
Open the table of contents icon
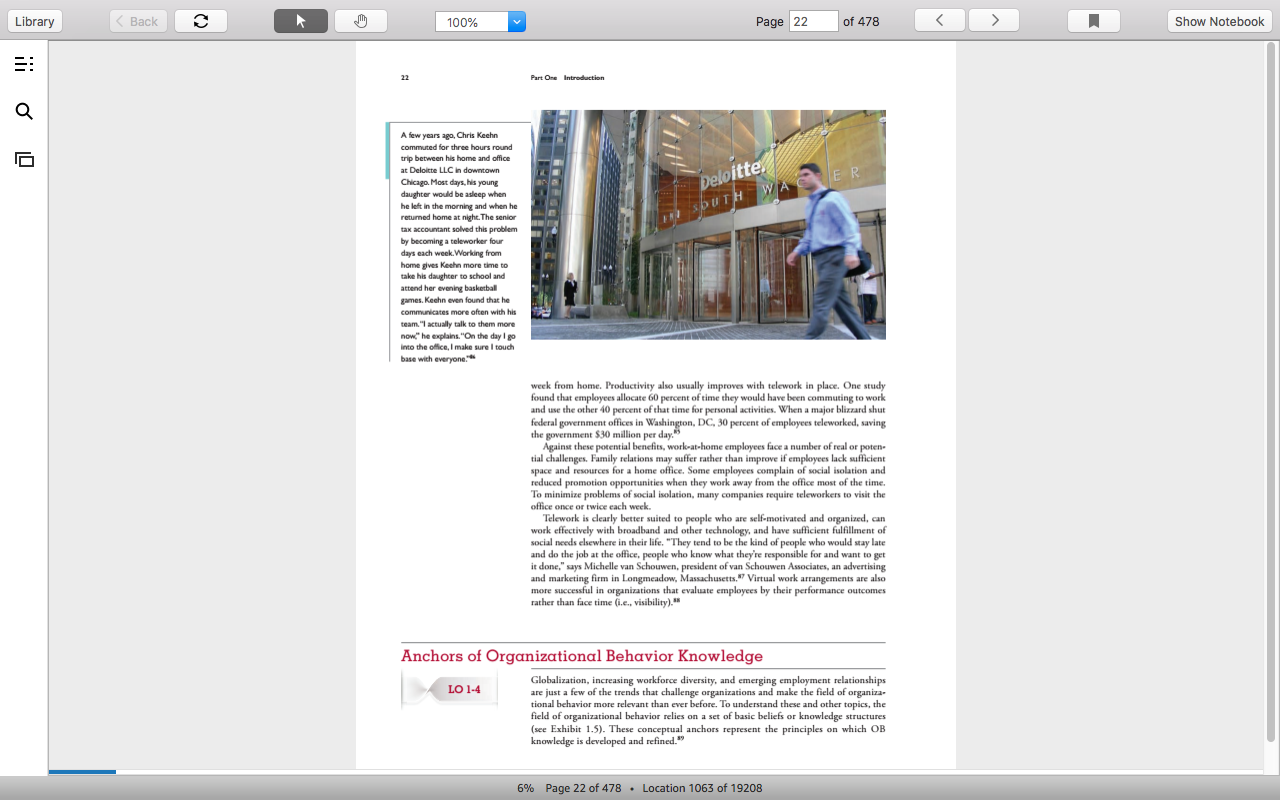[24, 64]
